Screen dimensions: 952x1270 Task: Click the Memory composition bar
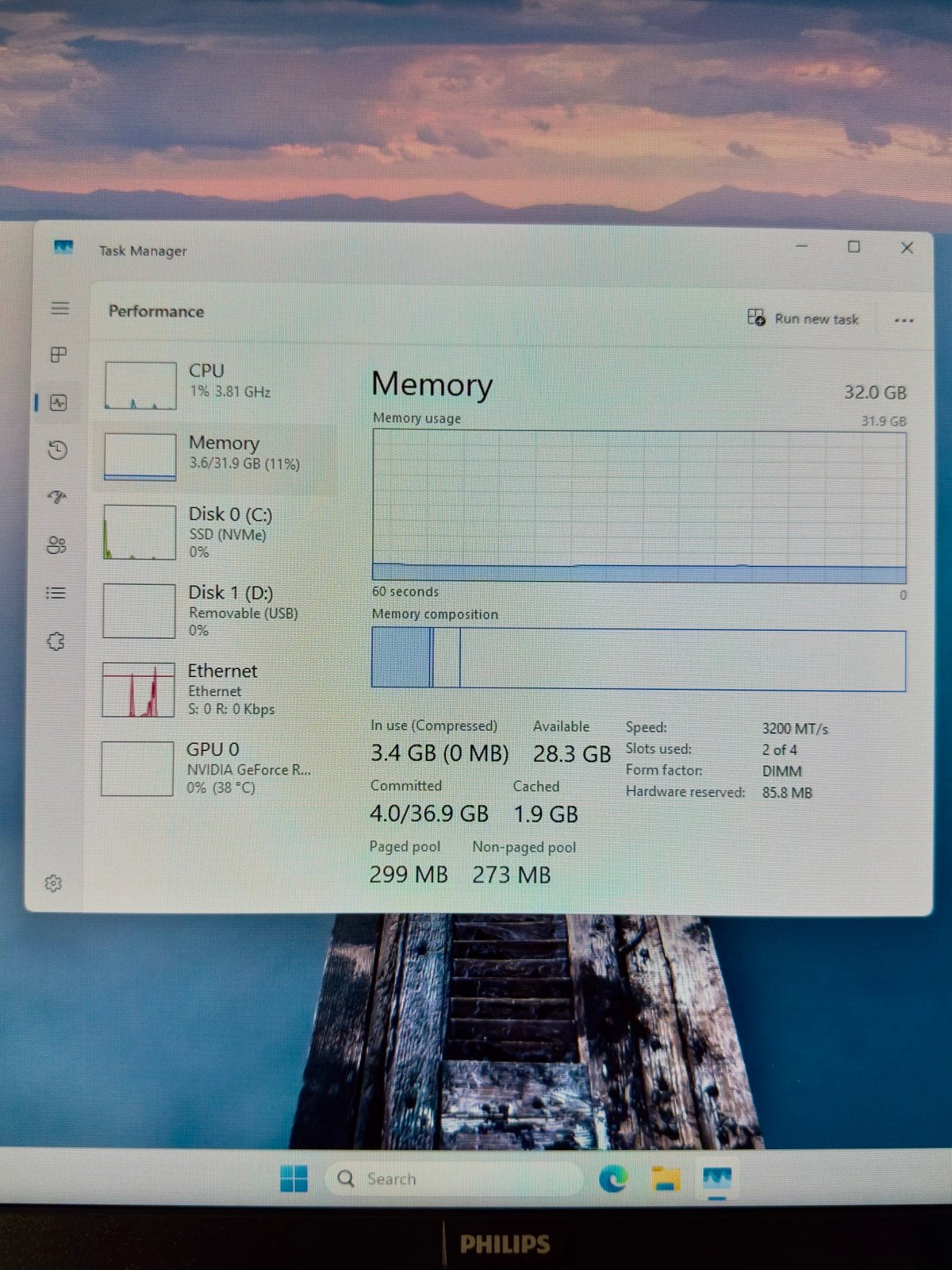tap(638, 659)
